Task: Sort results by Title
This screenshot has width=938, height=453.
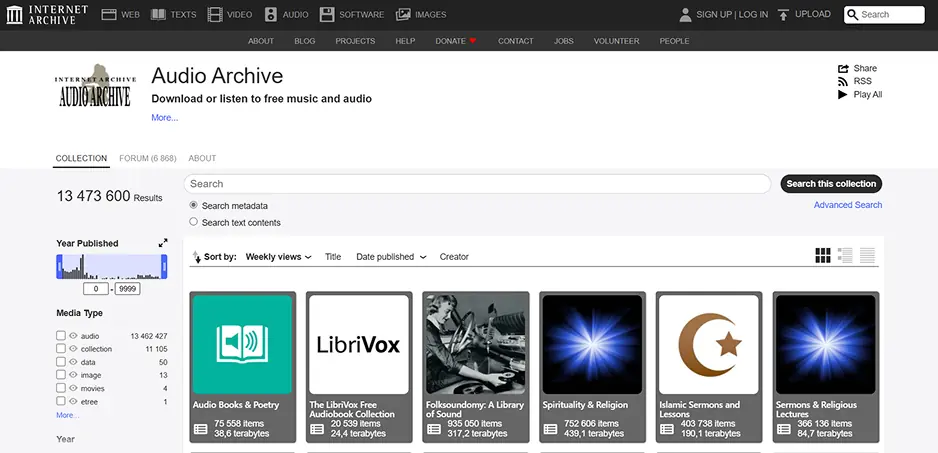Action: (333, 257)
